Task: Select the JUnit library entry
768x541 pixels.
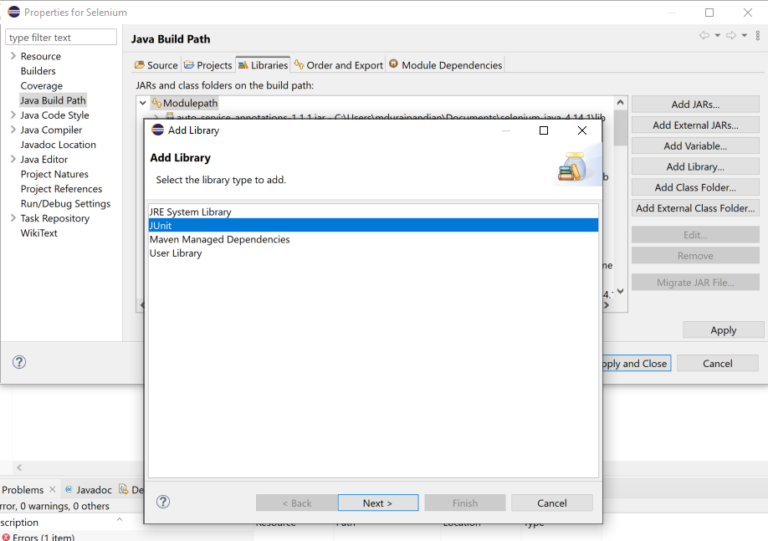Action: click(373, 225)
